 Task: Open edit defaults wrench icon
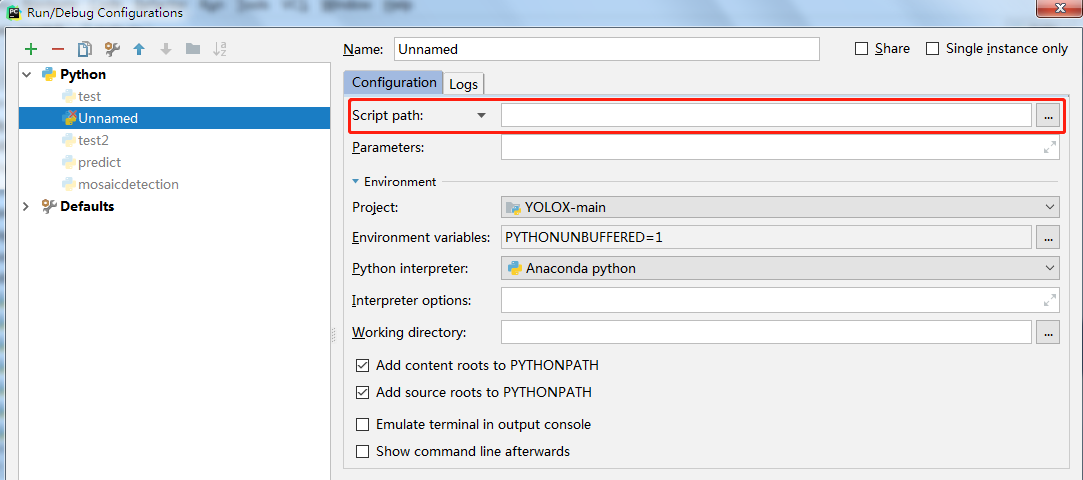112,49
